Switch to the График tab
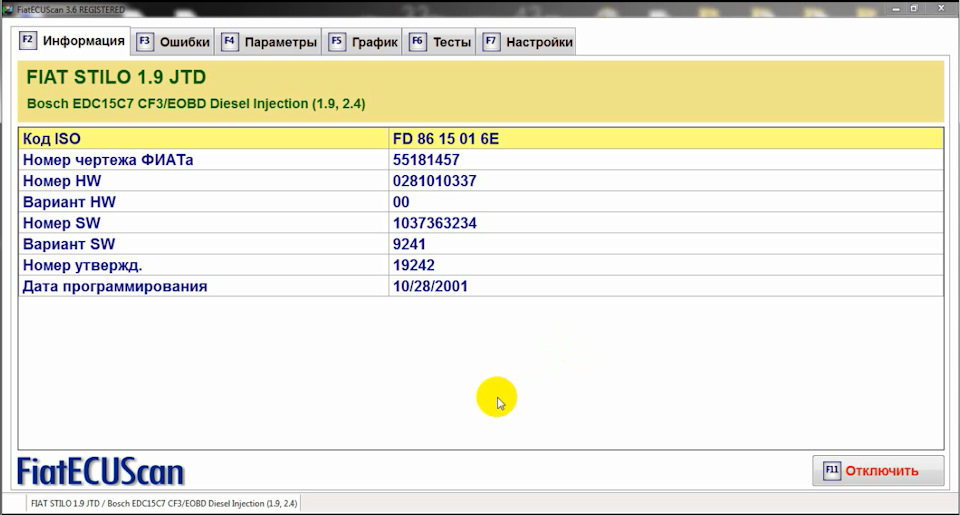The height and width of the screenshot is (515, 960). click(363, 42)
